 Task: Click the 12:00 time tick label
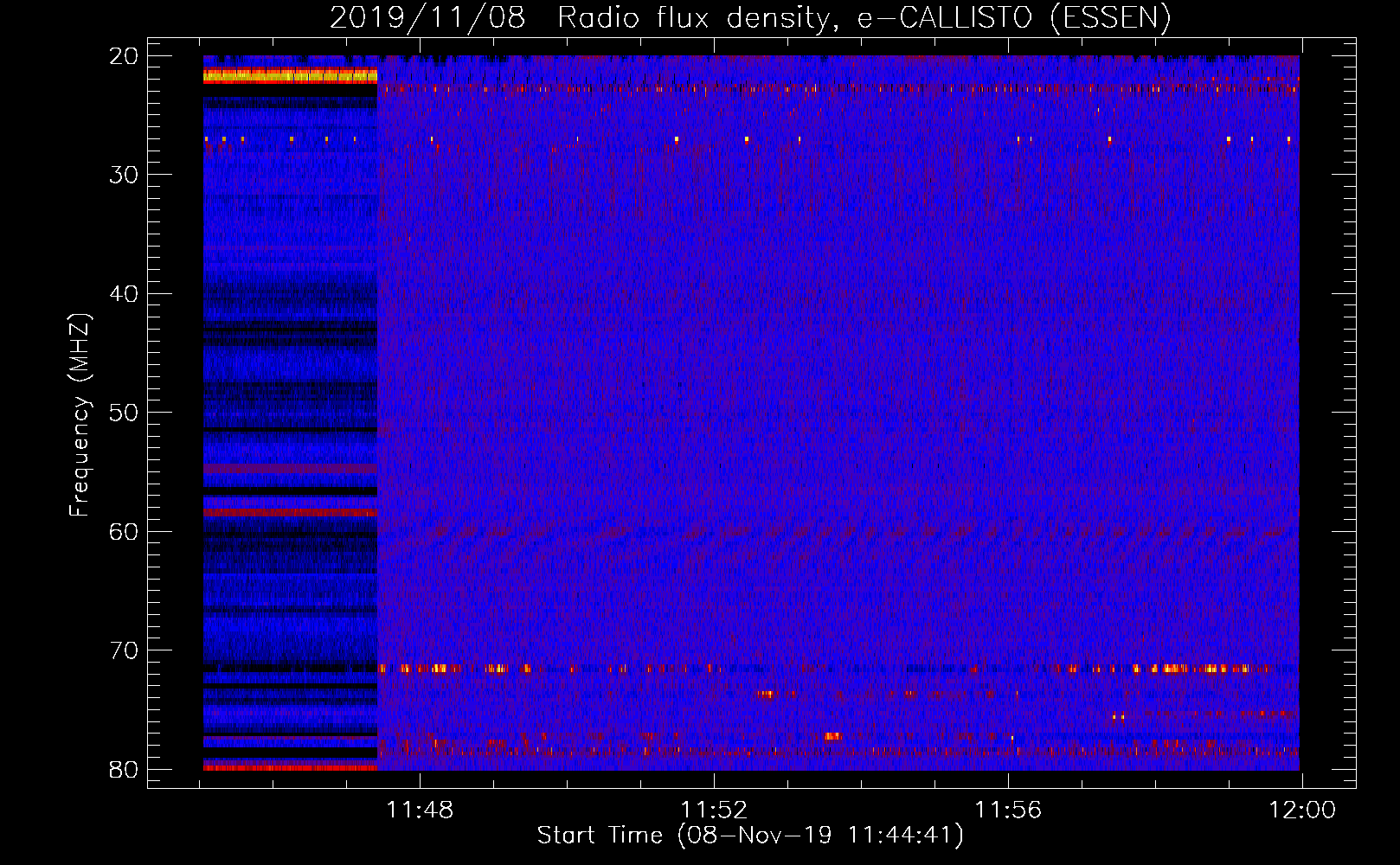click(x=1302, y=811)
